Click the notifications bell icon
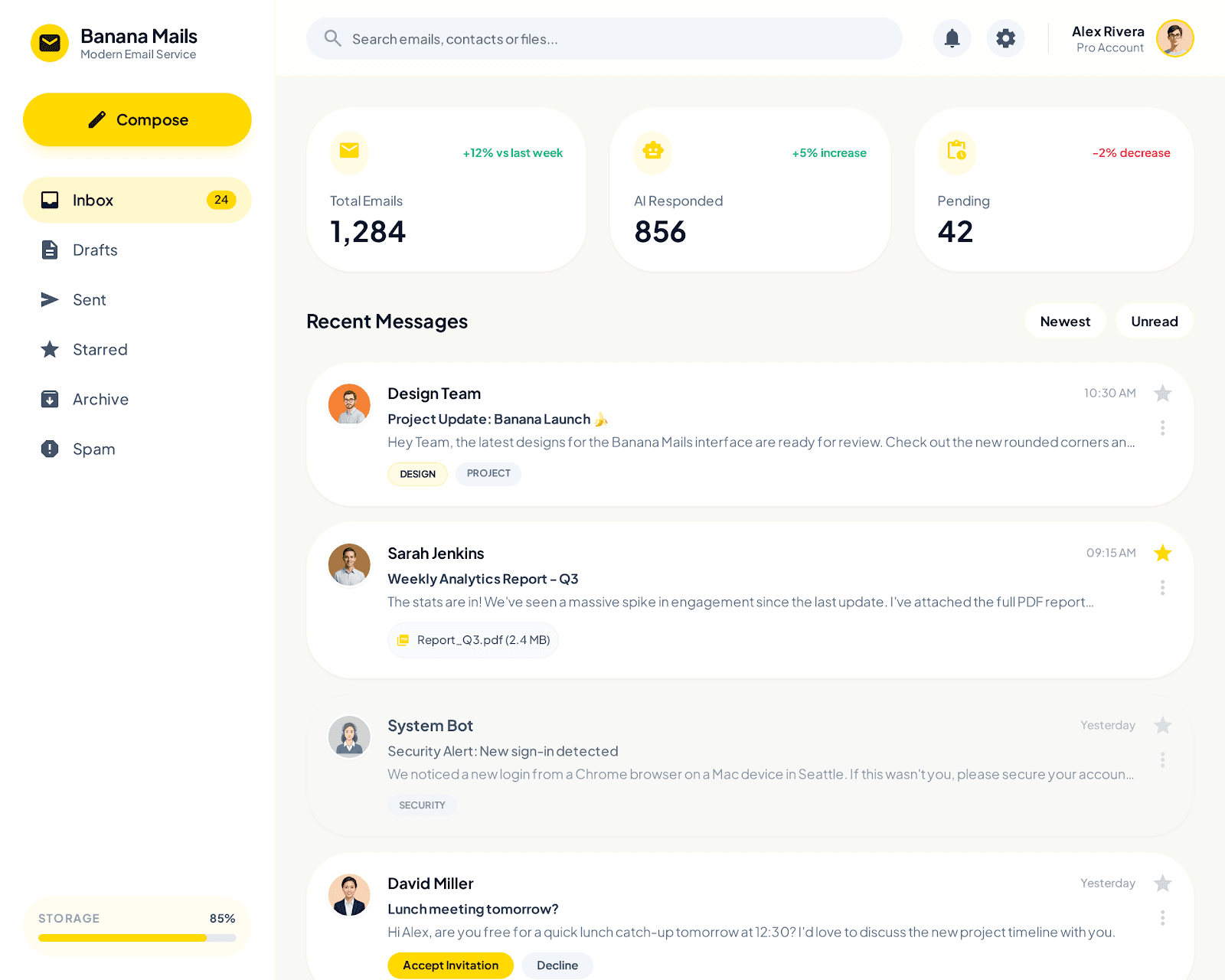 coord(952,38)
